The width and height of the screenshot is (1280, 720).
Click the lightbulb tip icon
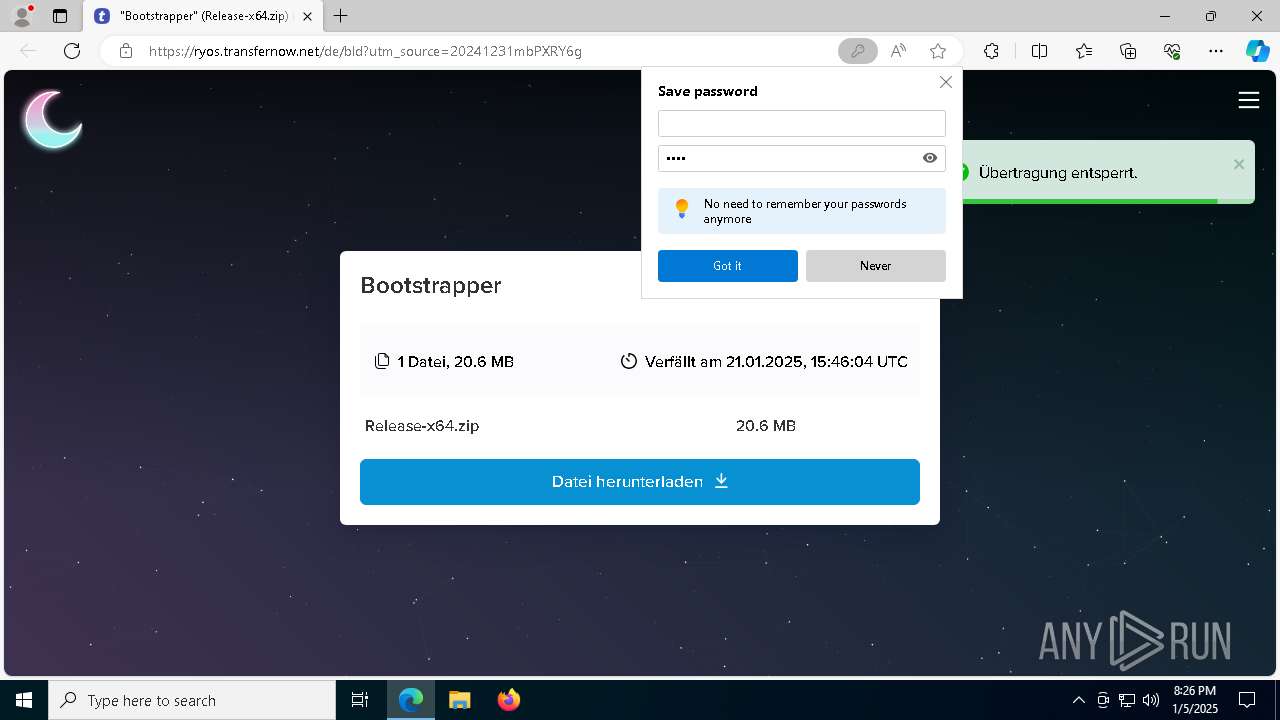[682, 208]
